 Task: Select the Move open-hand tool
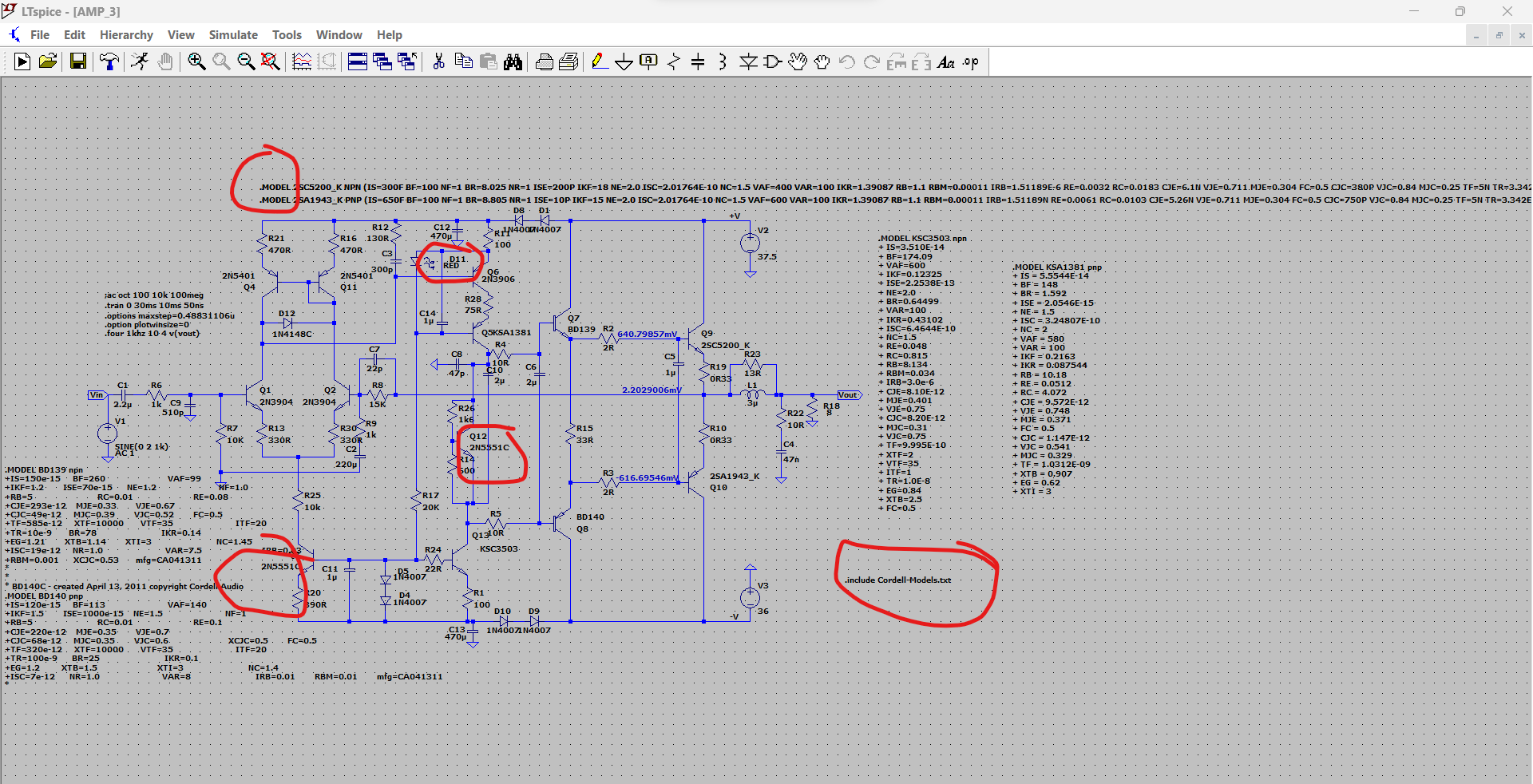click(x=798, y=61)
